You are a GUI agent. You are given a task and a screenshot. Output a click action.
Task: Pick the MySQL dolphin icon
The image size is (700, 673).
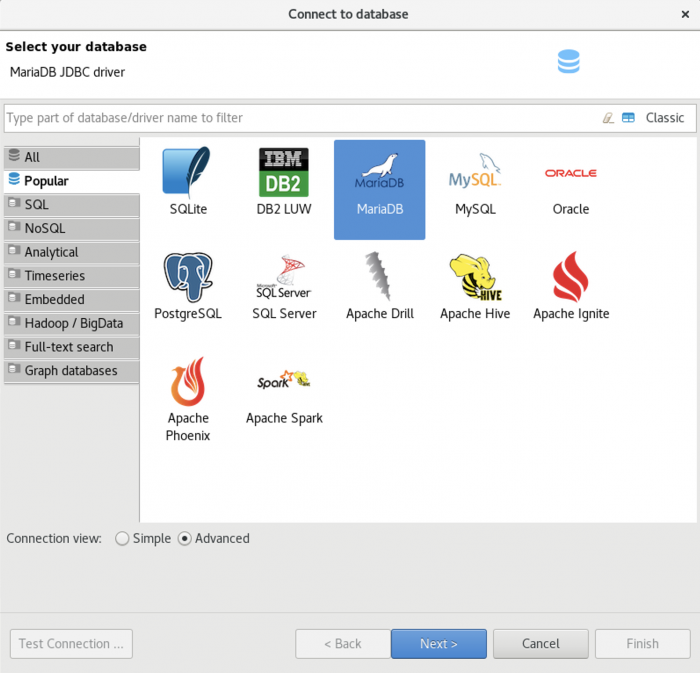coord(475,171)
